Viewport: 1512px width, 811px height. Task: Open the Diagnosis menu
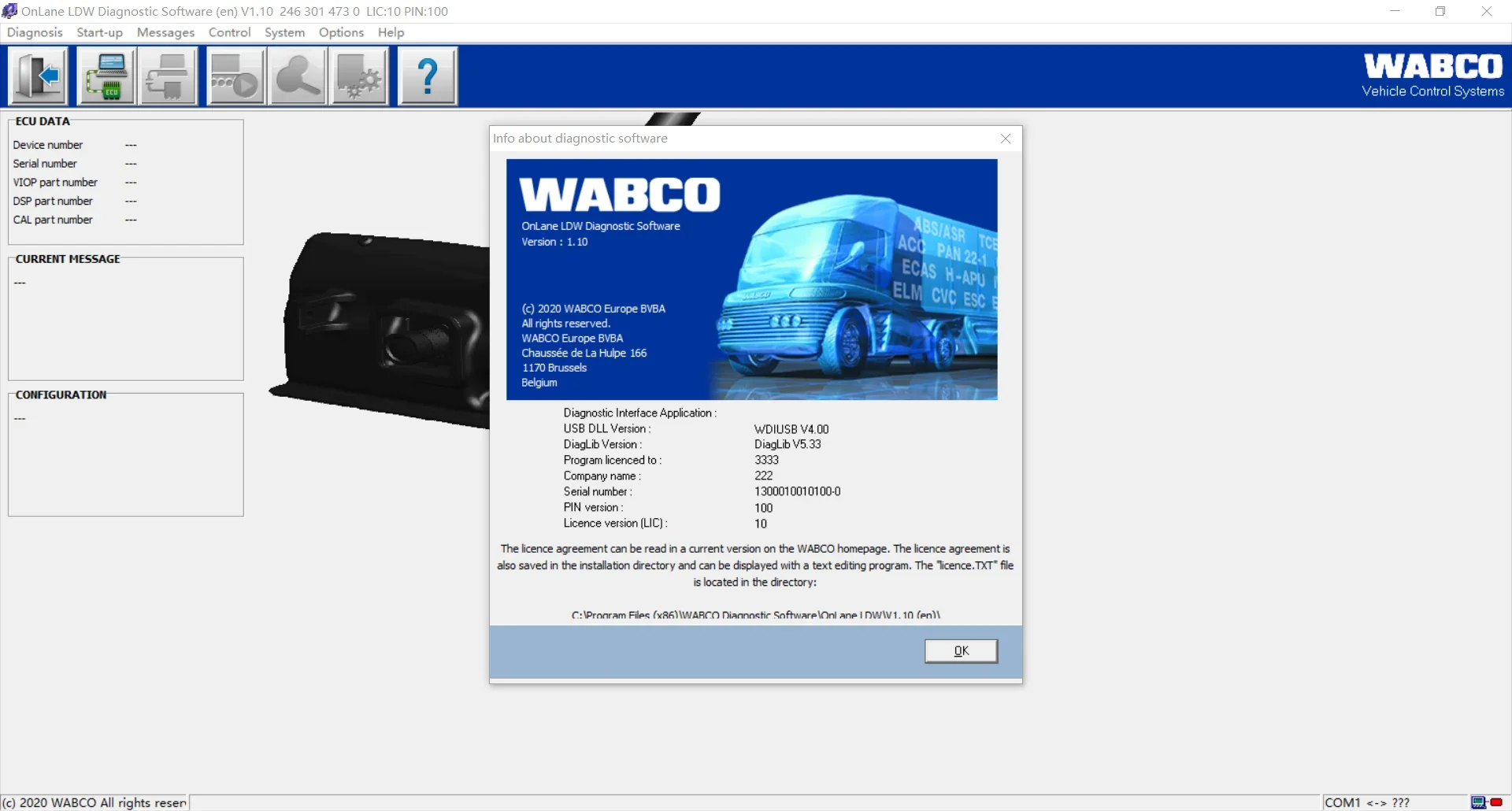(x=34, y=32)
